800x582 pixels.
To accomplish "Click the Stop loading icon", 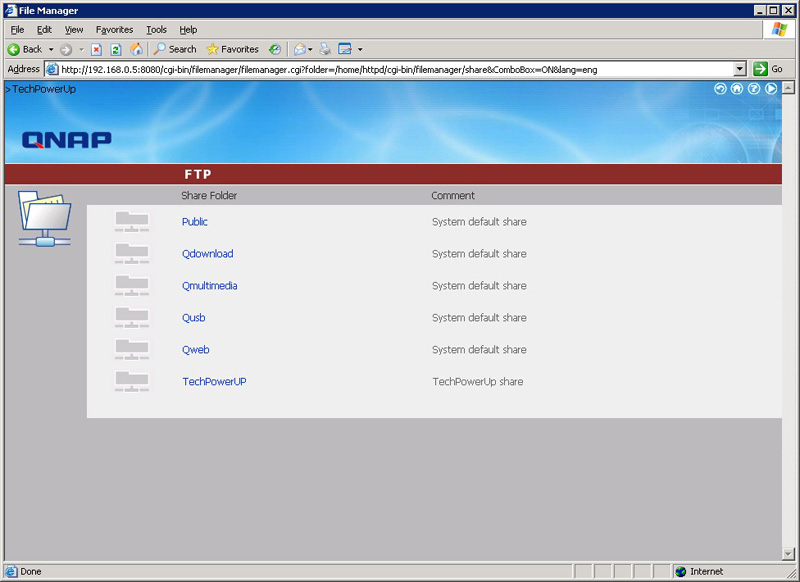I will (x=96, y=49).
